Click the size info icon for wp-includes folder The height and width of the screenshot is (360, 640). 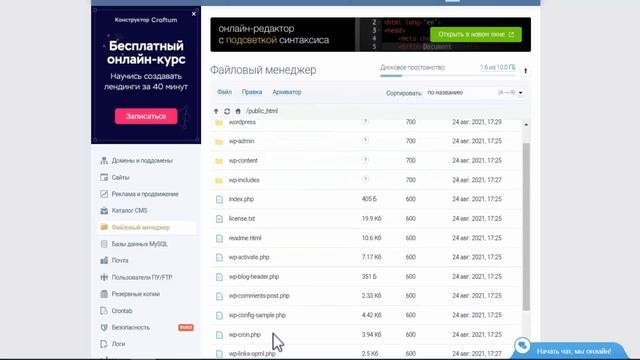coord(365,179)
